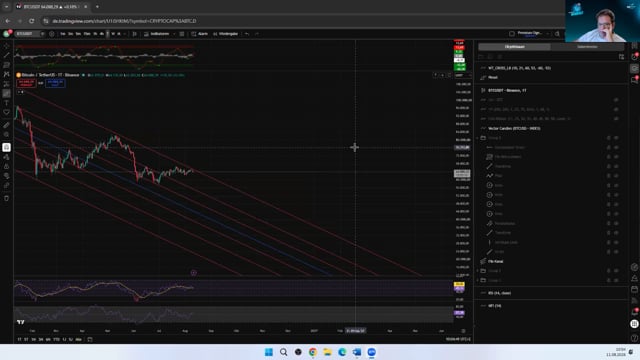Toggle lock icon of the Group 3 folder
The width and height of the screenshot is (640, 360).
click(x=608, y=138)
